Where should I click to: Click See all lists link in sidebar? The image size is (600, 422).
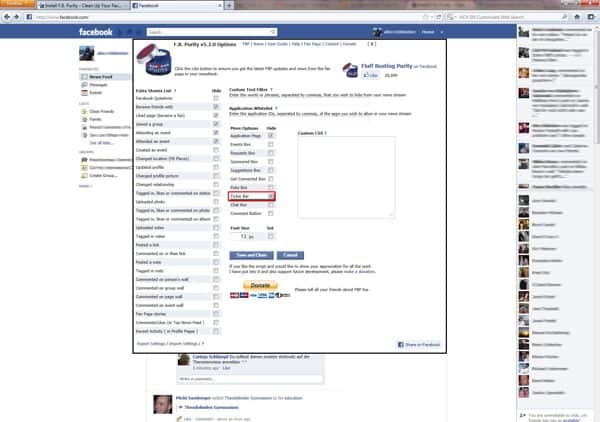(101, 143)
